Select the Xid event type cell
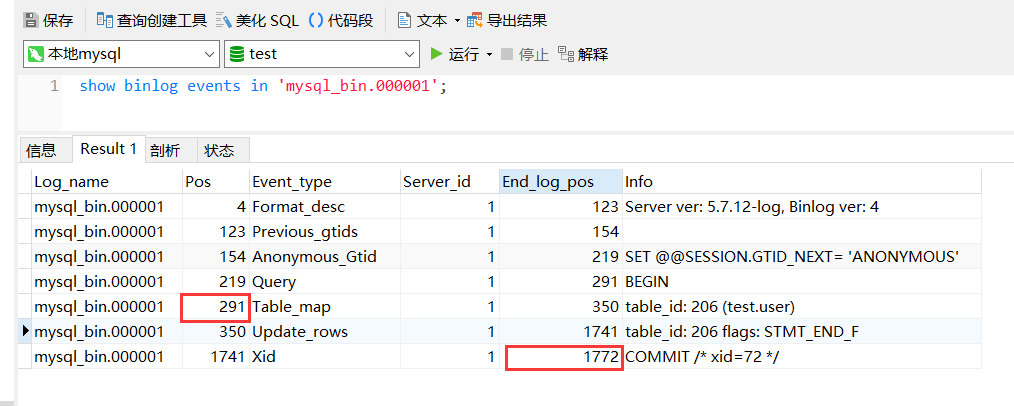Screen dimensions: 1014x406 point(325,356)
